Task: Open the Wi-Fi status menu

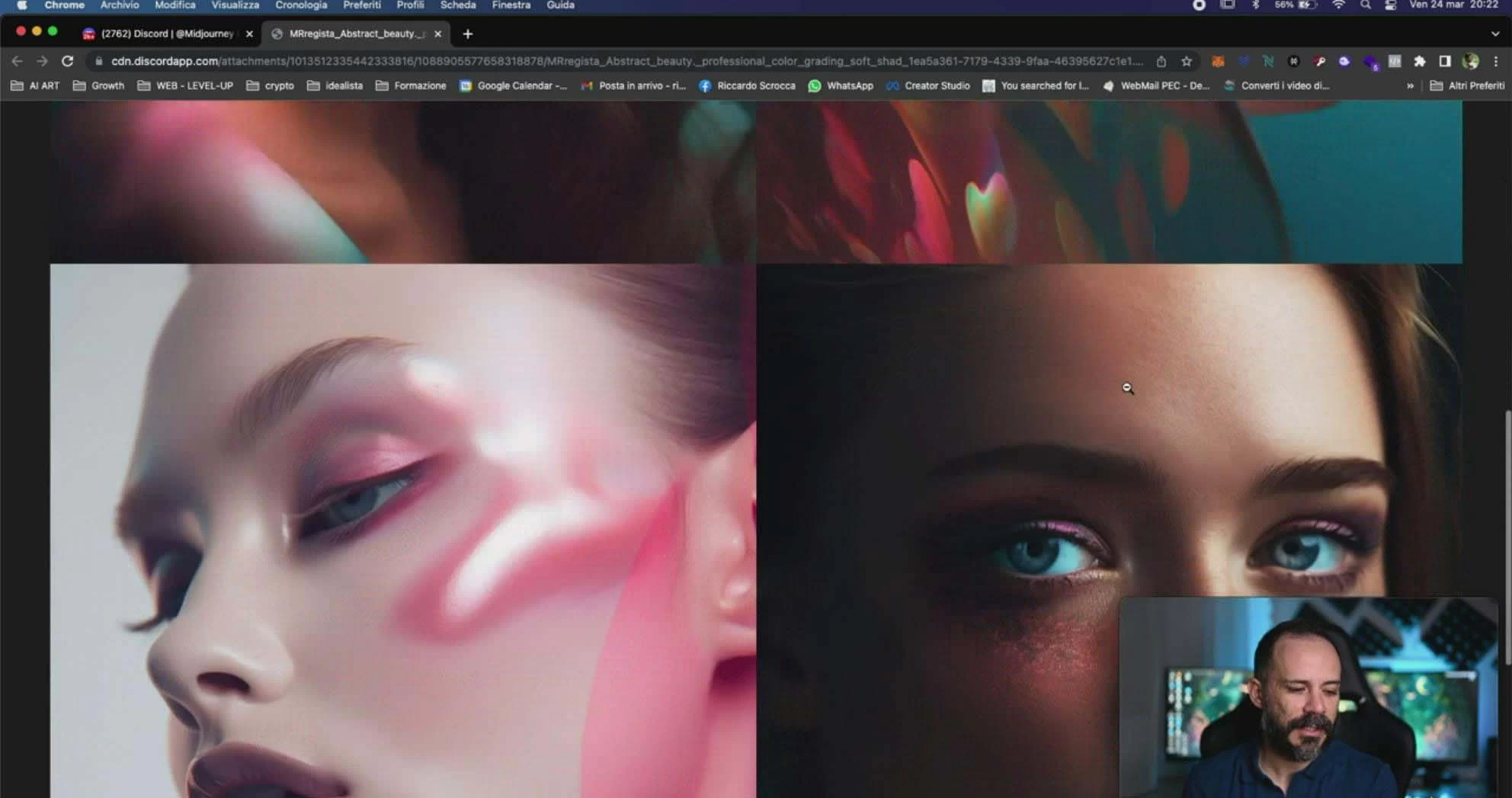Action: (x=1338, y=5)
